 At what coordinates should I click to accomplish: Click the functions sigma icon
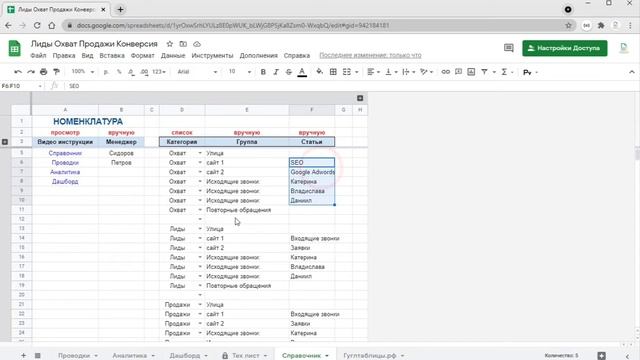(x=504, y=72)
